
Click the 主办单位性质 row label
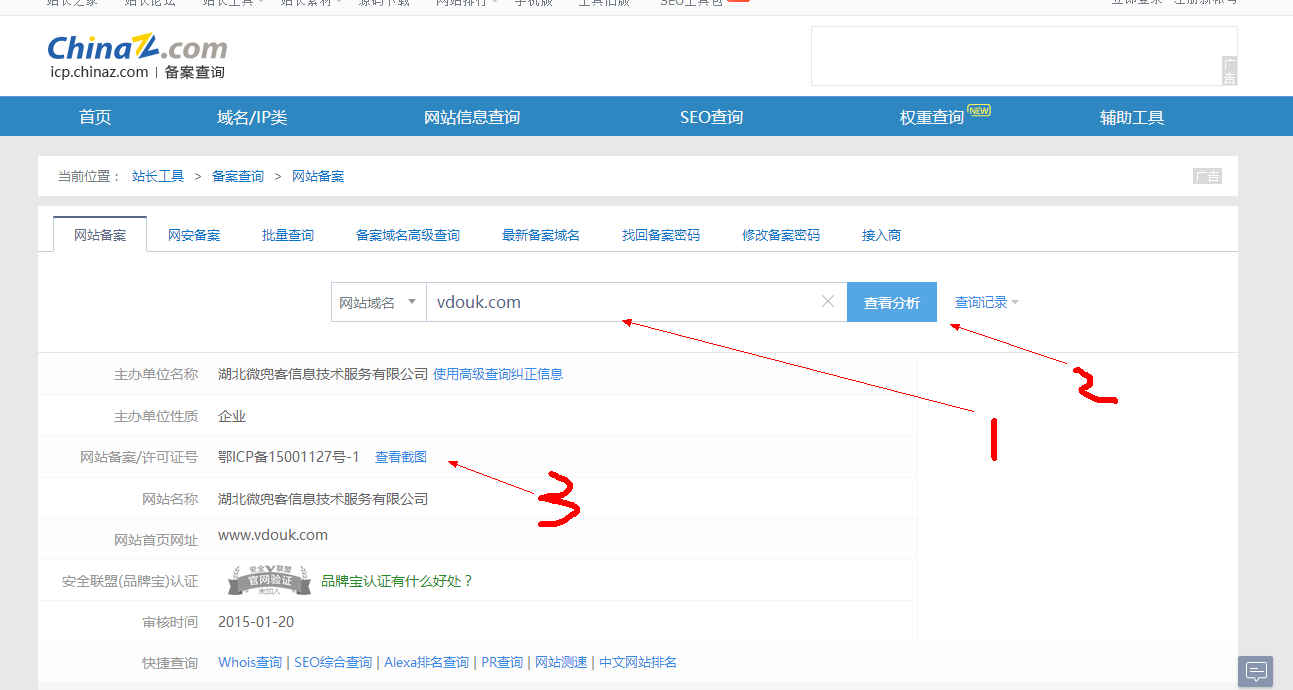(x=156, y=416)
